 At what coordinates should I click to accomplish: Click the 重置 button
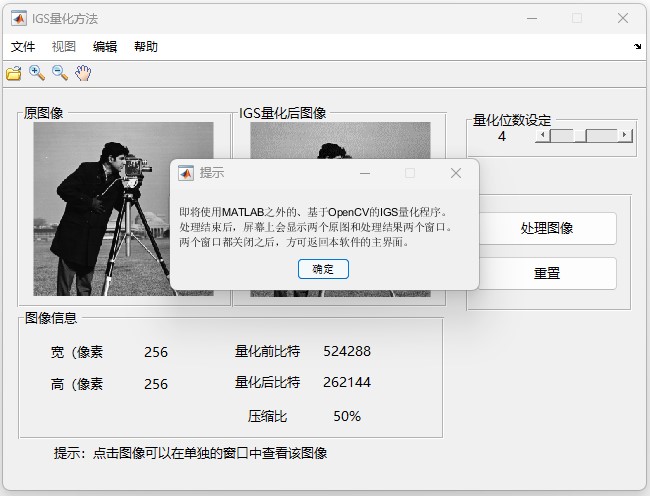tap(547, 273)
